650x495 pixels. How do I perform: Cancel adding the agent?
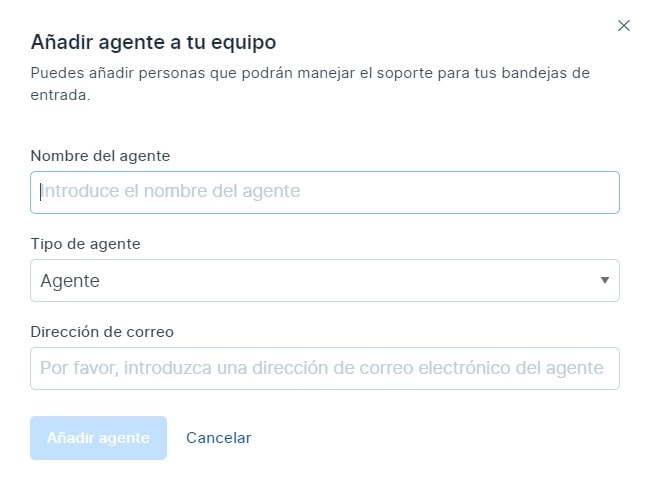[219, 438]
